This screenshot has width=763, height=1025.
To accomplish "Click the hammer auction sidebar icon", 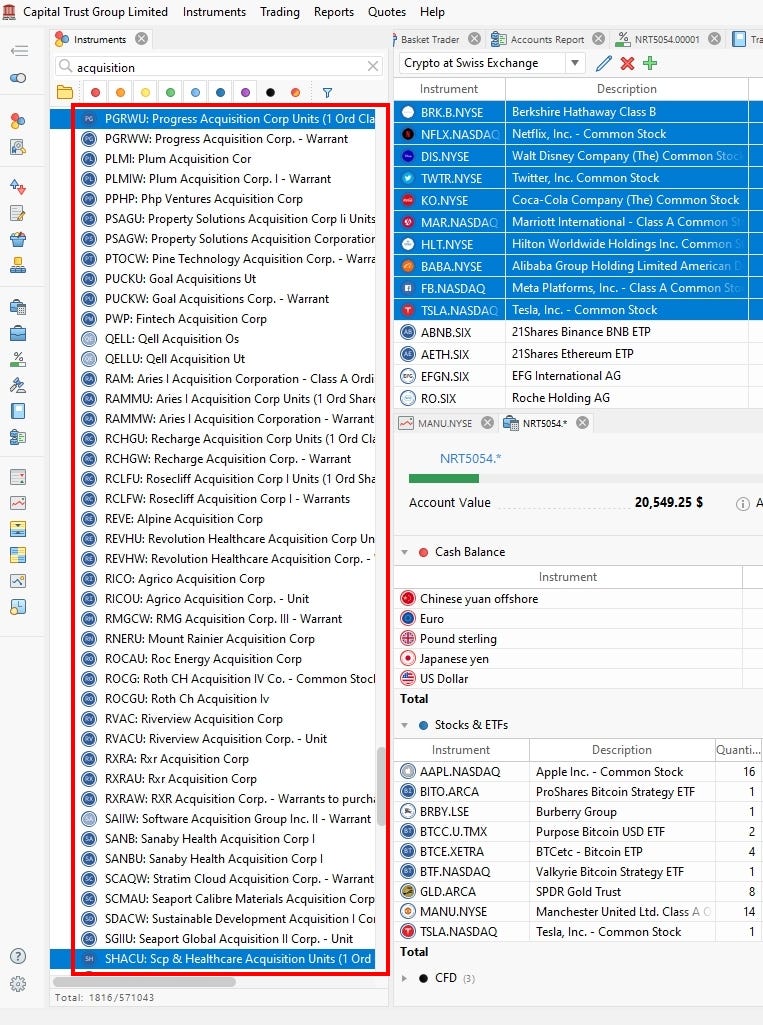I will click(x=18, y=385).
